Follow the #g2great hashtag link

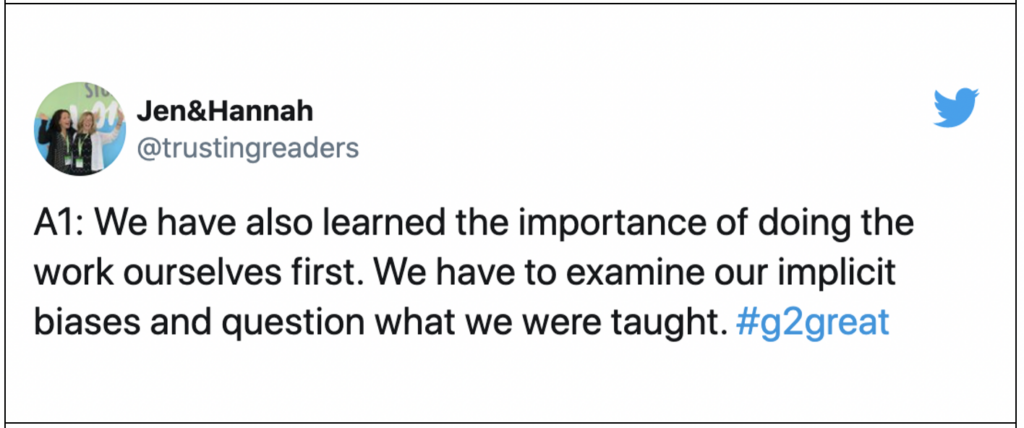(x=812, y=323)
